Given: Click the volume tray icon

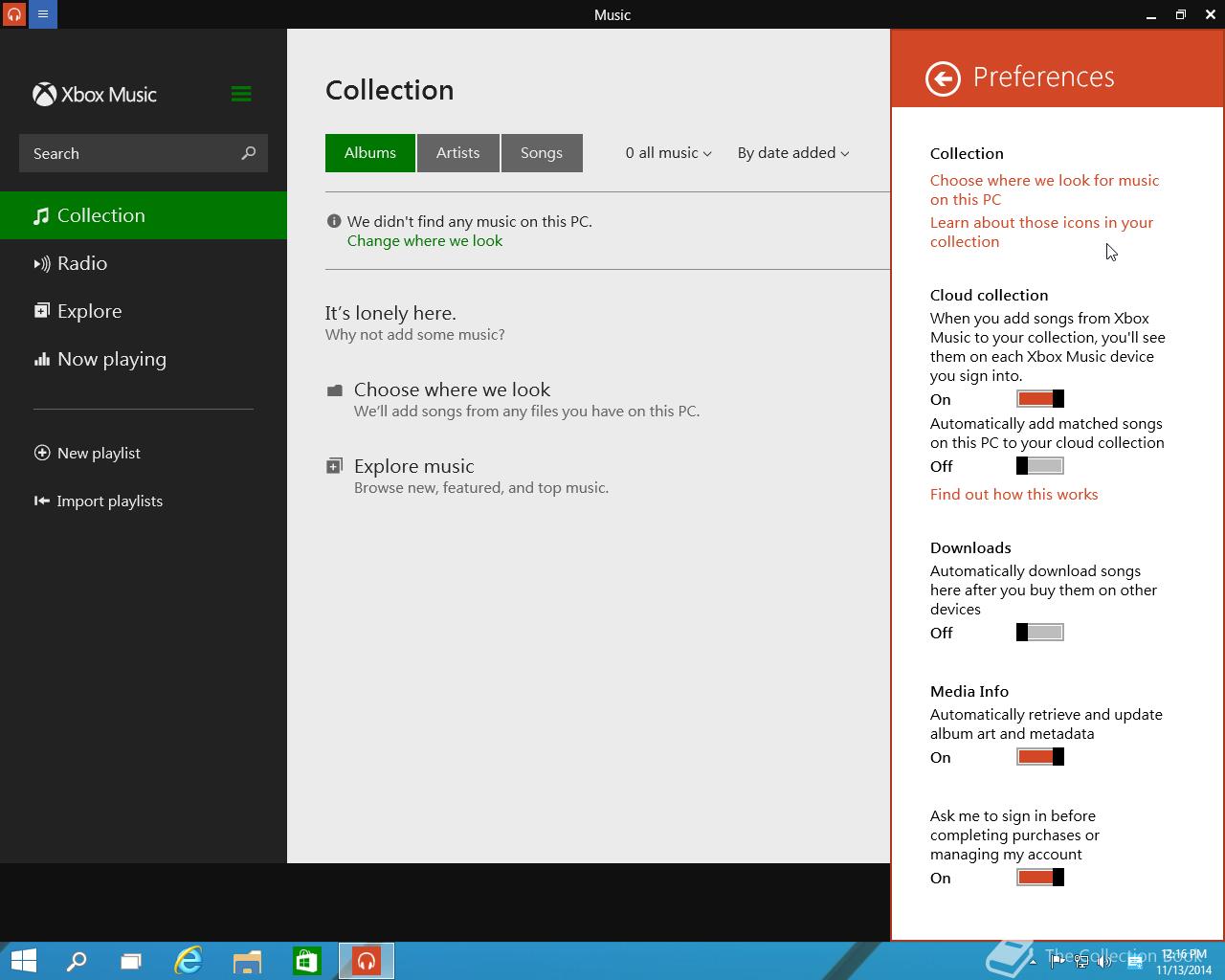Looking at the screenshot, I should click(1104, 962).
